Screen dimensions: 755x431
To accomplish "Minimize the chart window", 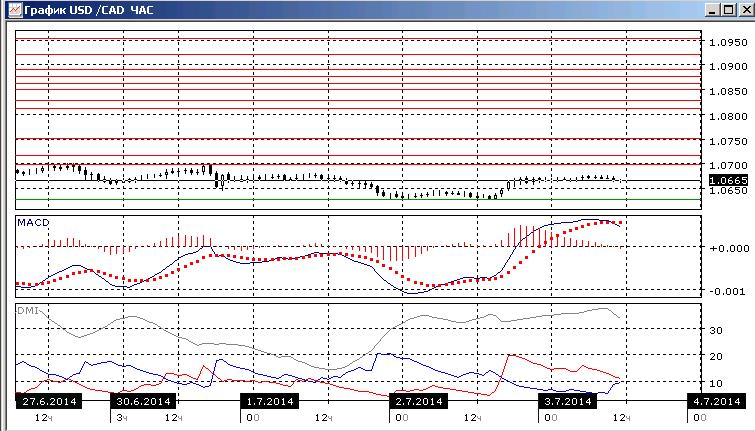I will point(713,10).
